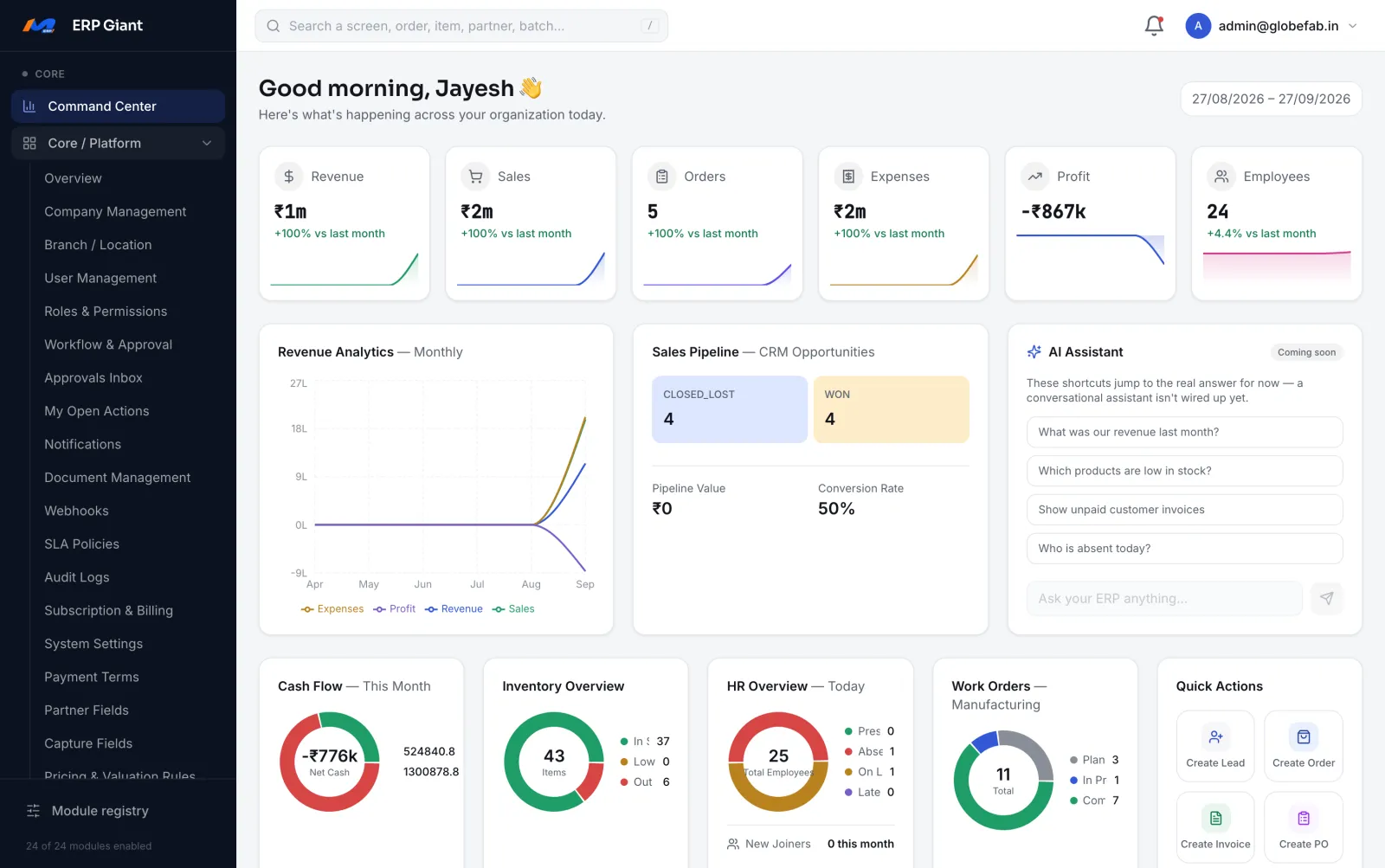Open the admin@globefab.in account dropdown arrow
1385x868 pixels.
click(x=1353, y=26)
